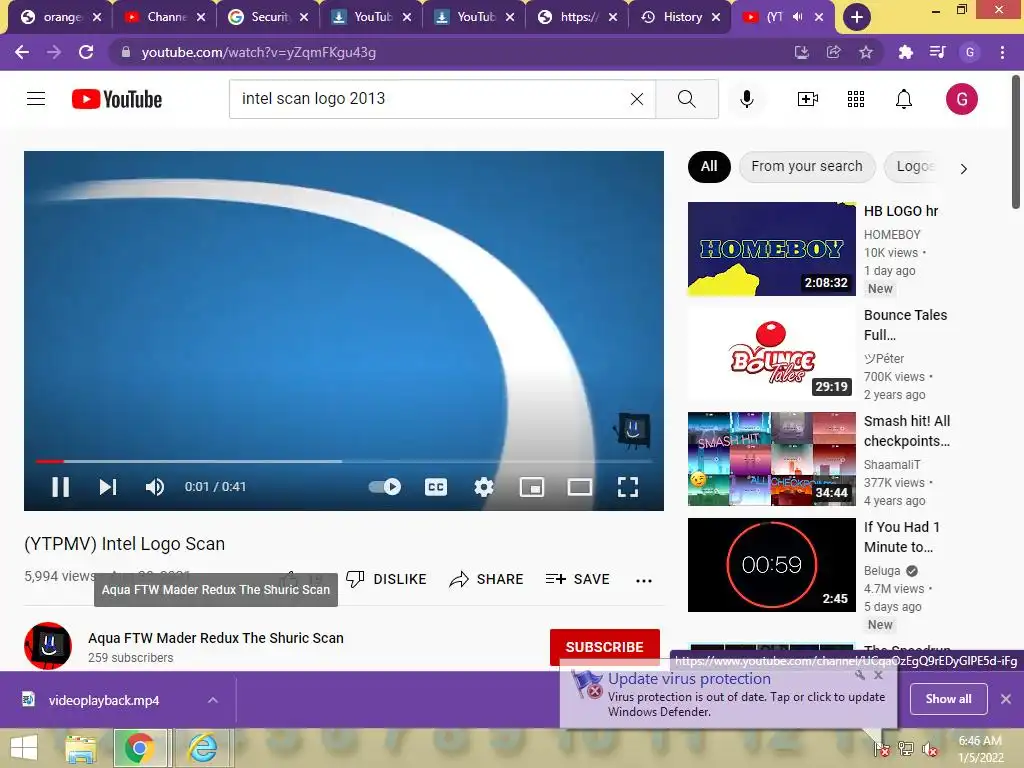Seek on the video progress bar
This screenshot has width=1024, height=768.
[344, 461]
